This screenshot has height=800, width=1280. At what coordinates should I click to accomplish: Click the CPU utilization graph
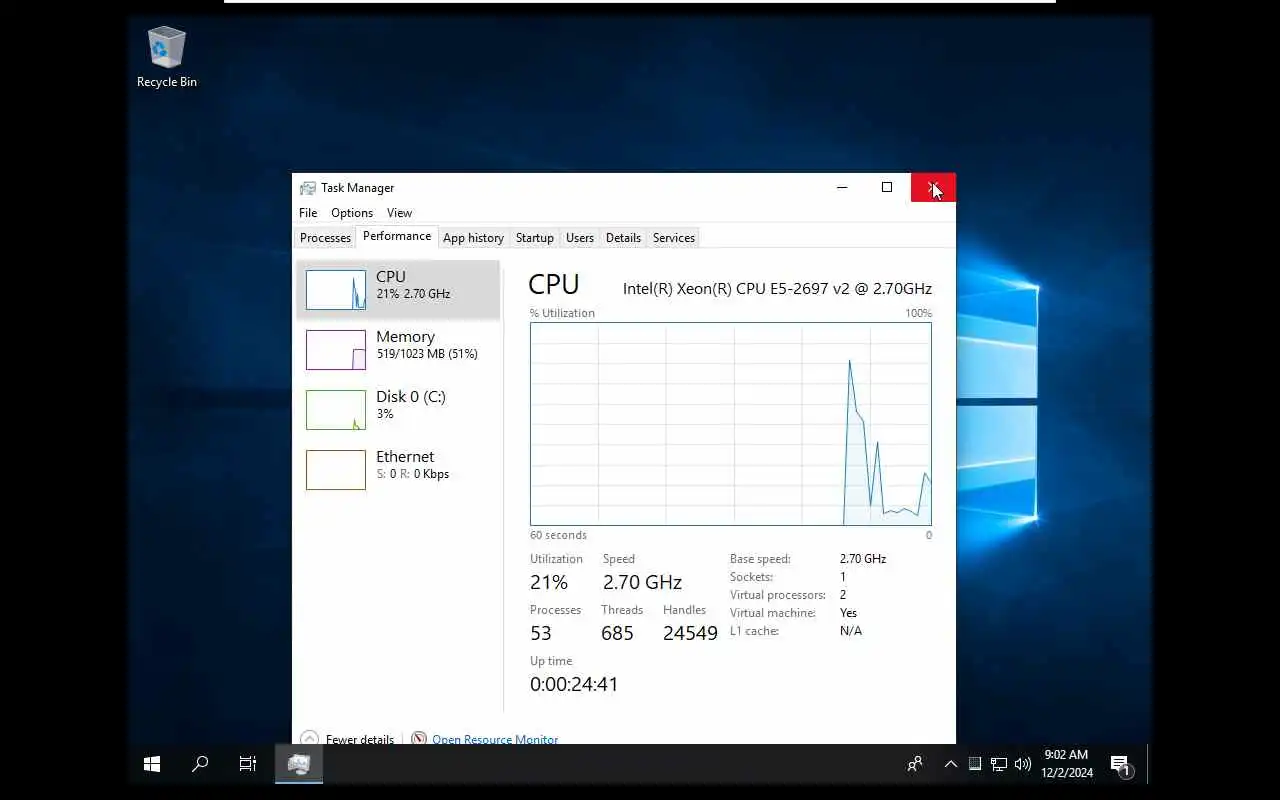(731, 424)
